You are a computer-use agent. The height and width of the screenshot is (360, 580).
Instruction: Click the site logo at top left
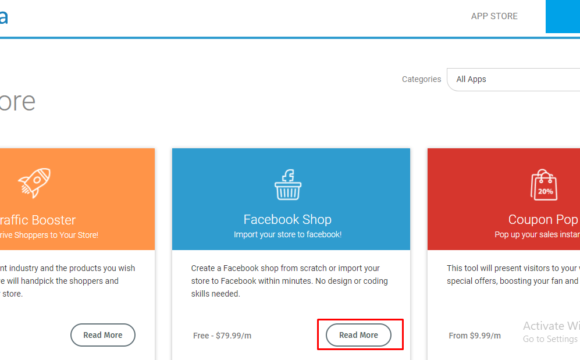(x=4, y=17)
